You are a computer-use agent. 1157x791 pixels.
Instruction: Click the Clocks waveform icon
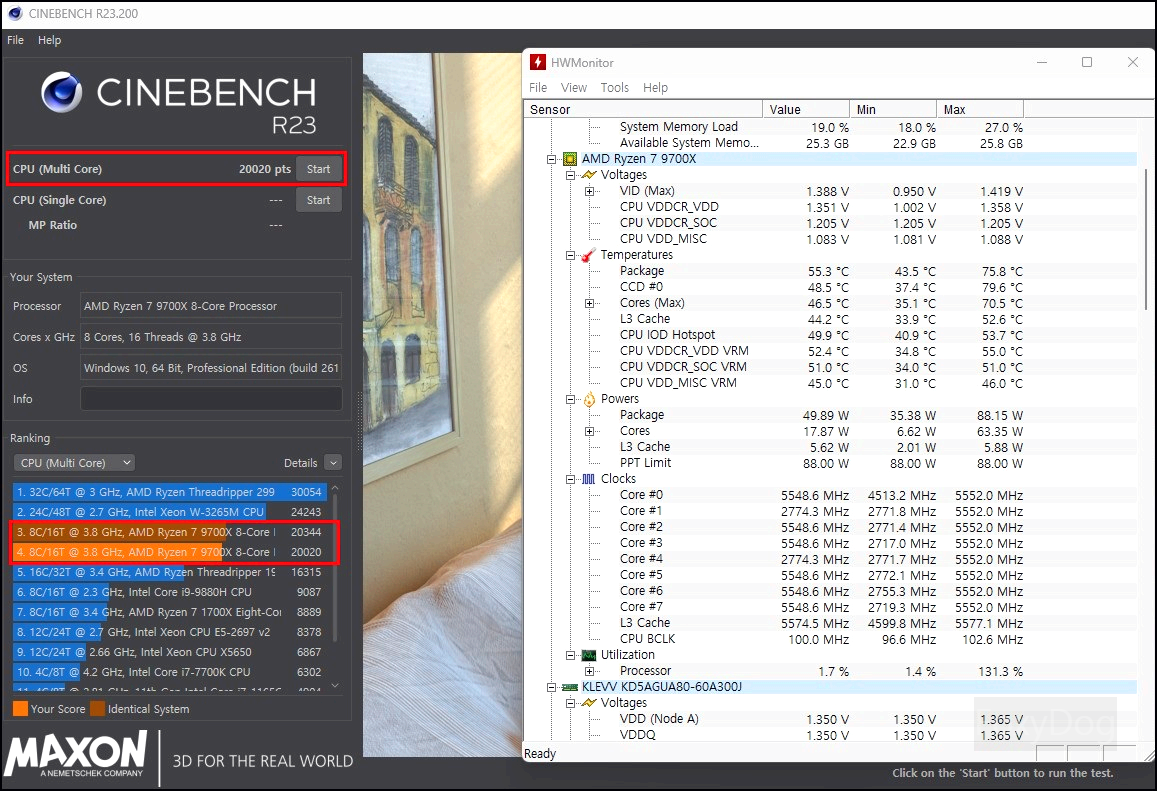click(x=589, y=479)
